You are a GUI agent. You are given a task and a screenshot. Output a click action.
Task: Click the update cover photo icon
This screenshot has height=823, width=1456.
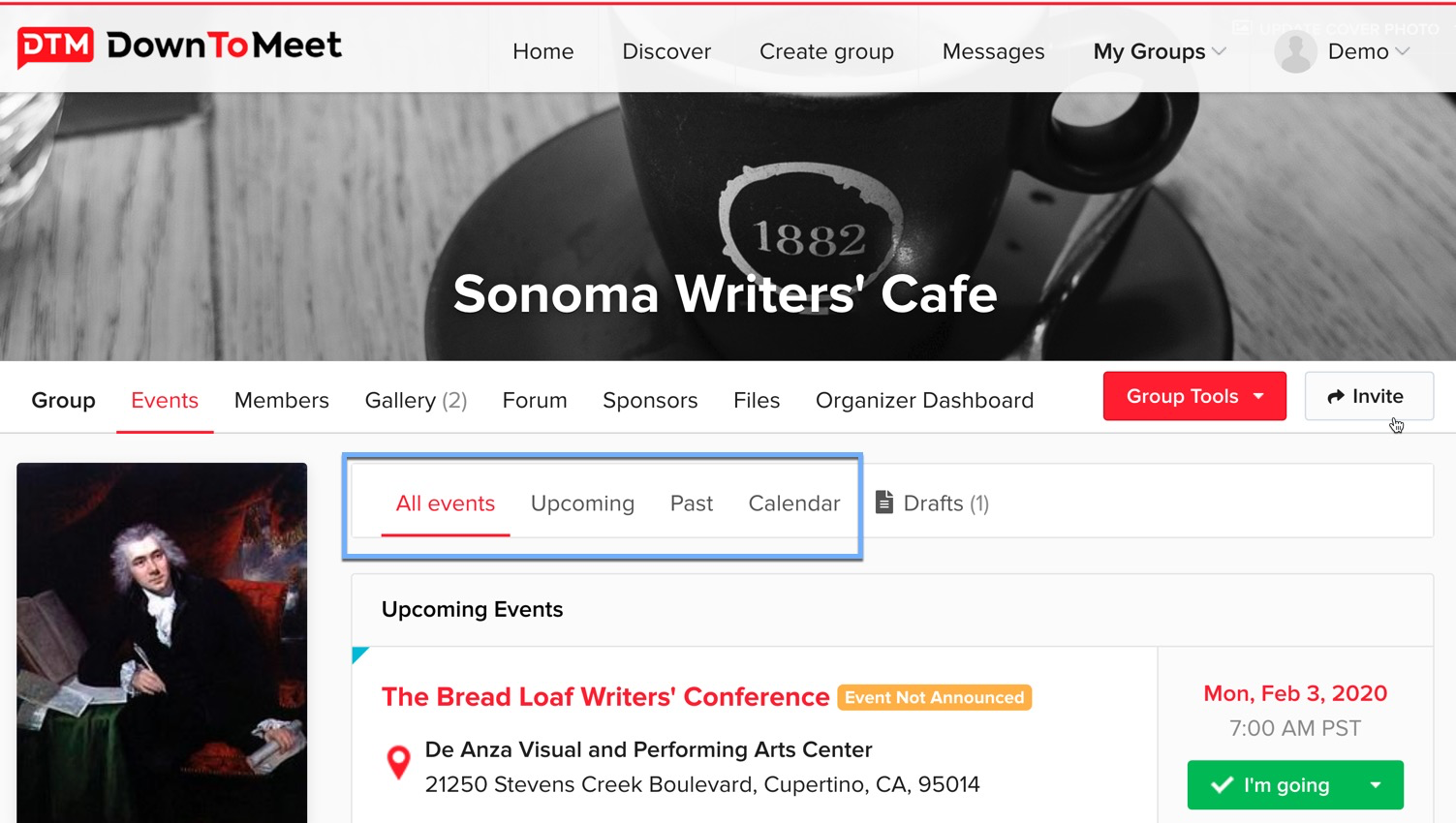tap(1241, 28)
